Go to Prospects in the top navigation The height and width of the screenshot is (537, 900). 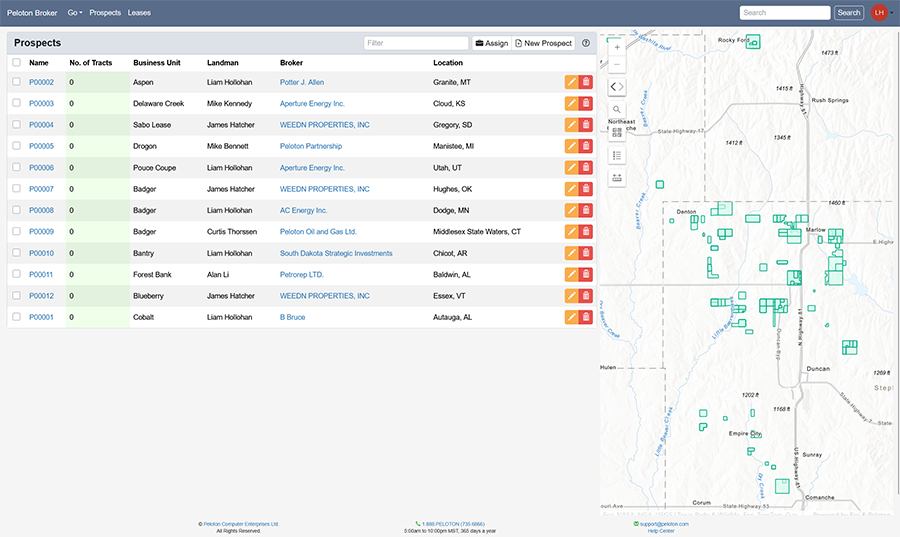[105, 13]
